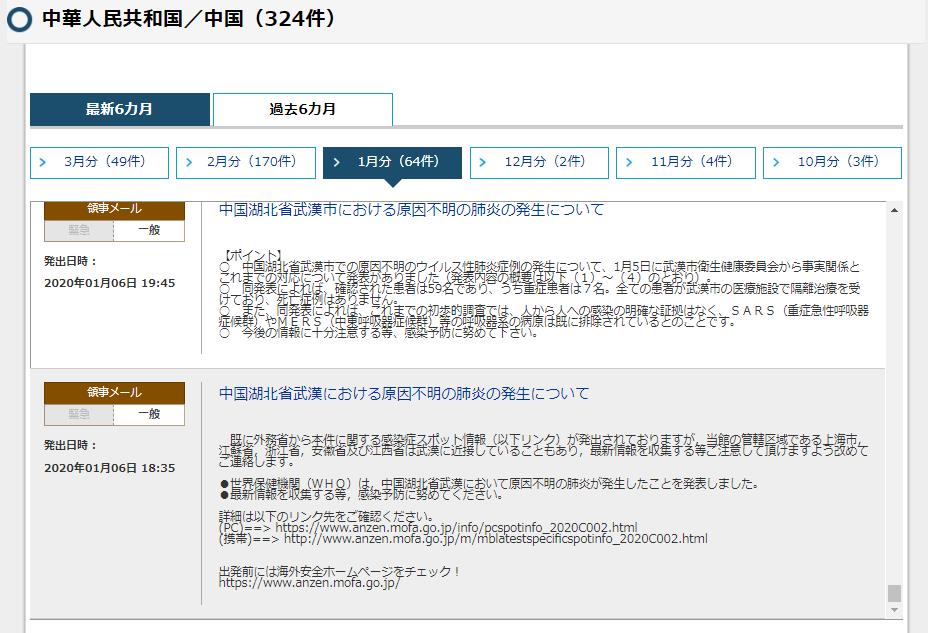This screenshot has width=928, height=633.
Task: Select the active 1月分（64件） tab
Action: (x=392, y=162)
